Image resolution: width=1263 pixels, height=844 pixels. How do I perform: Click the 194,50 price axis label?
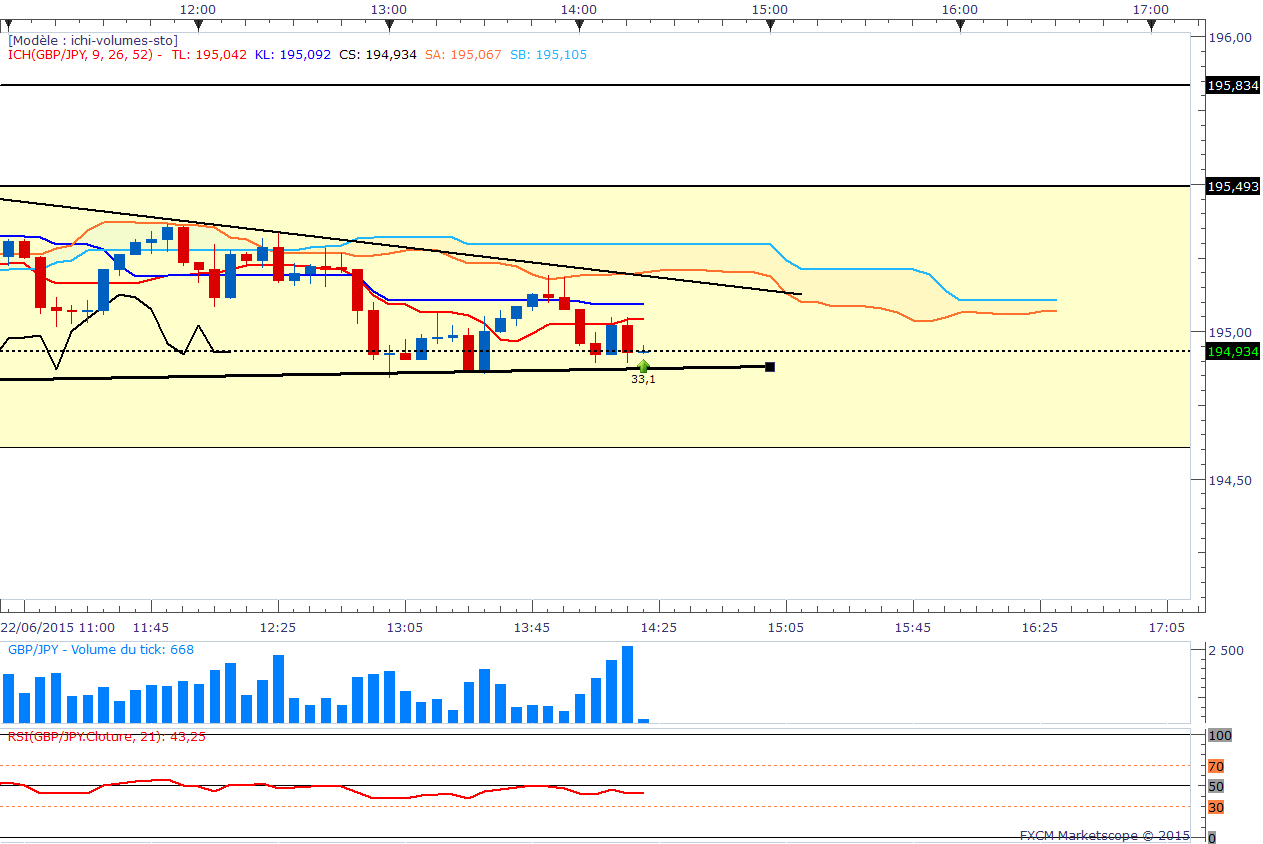coord(1231,480)
